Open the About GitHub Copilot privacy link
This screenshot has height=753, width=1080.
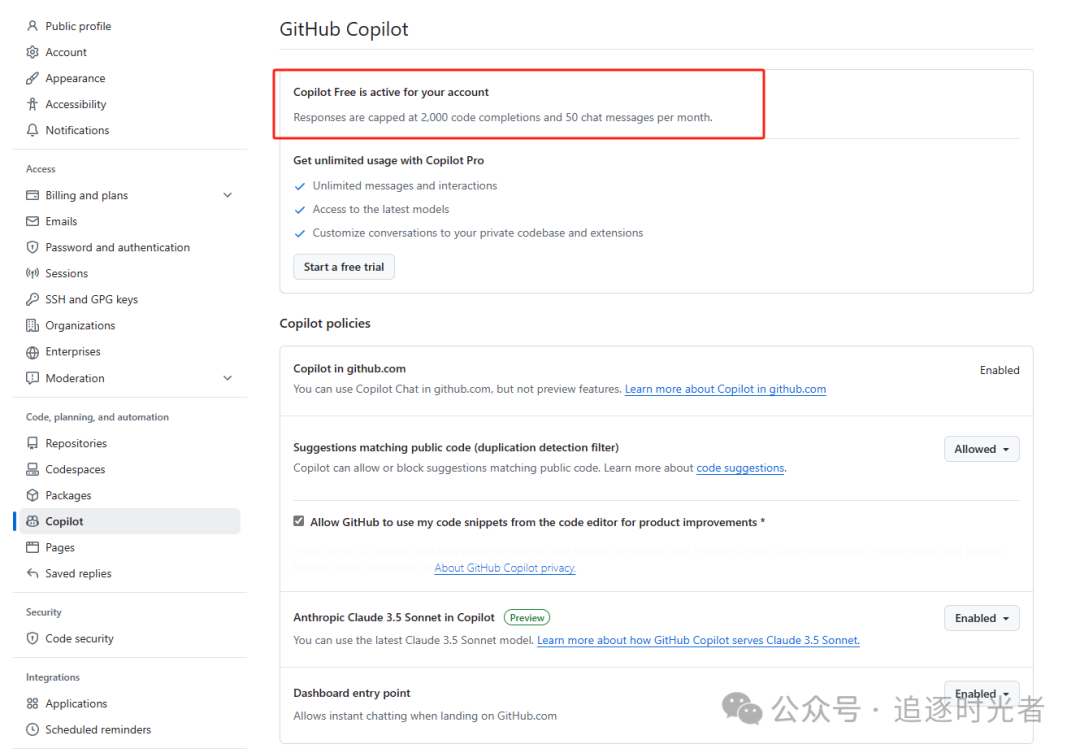pyautogui.click(x=504, y=567)
